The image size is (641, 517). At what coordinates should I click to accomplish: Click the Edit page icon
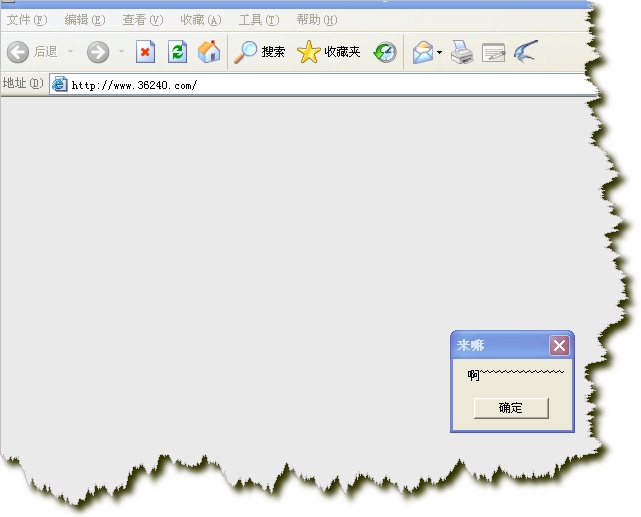coord(493,53)
